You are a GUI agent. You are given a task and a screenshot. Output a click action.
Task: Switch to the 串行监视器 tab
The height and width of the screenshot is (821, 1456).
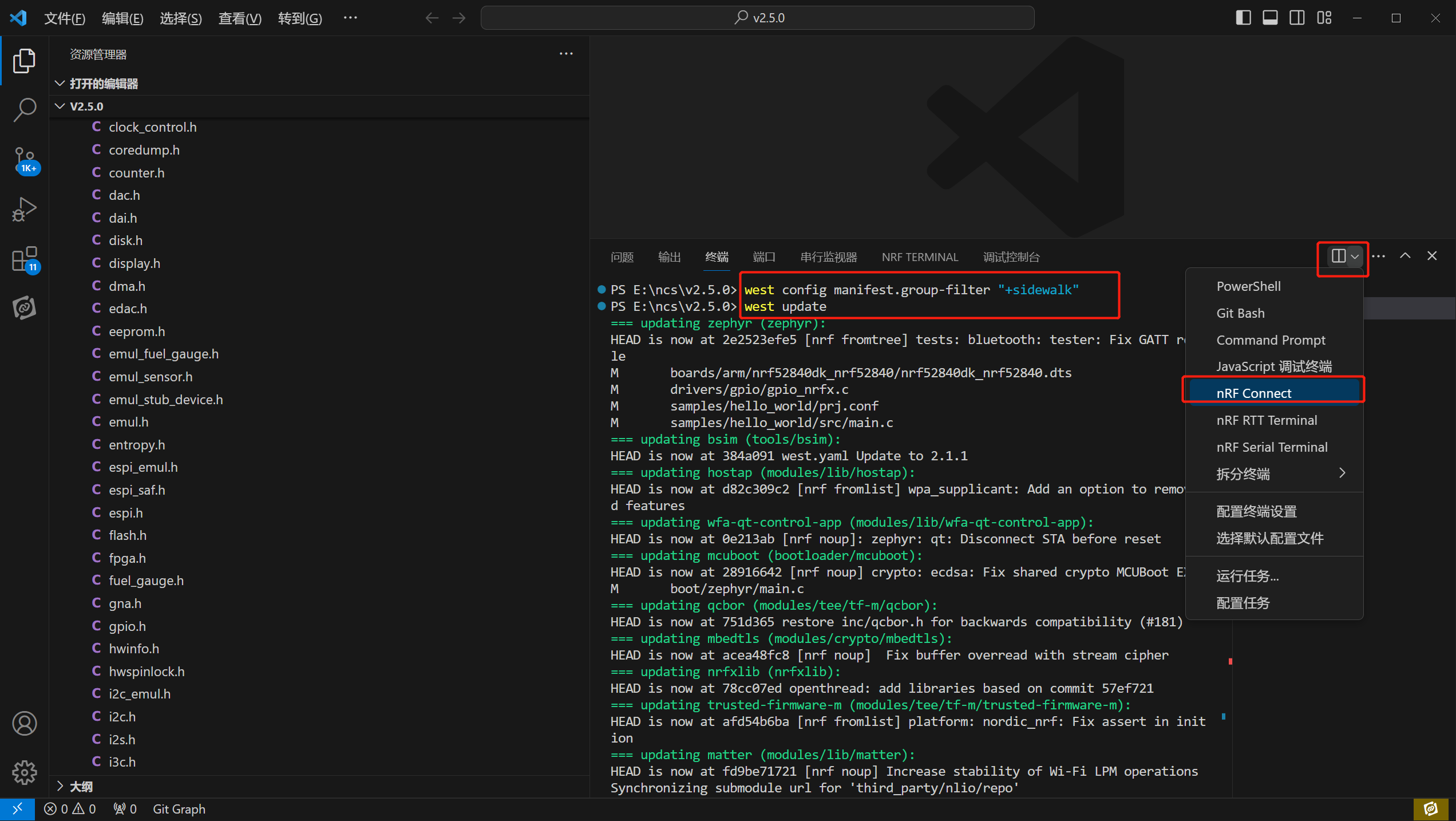pos(828,257)
